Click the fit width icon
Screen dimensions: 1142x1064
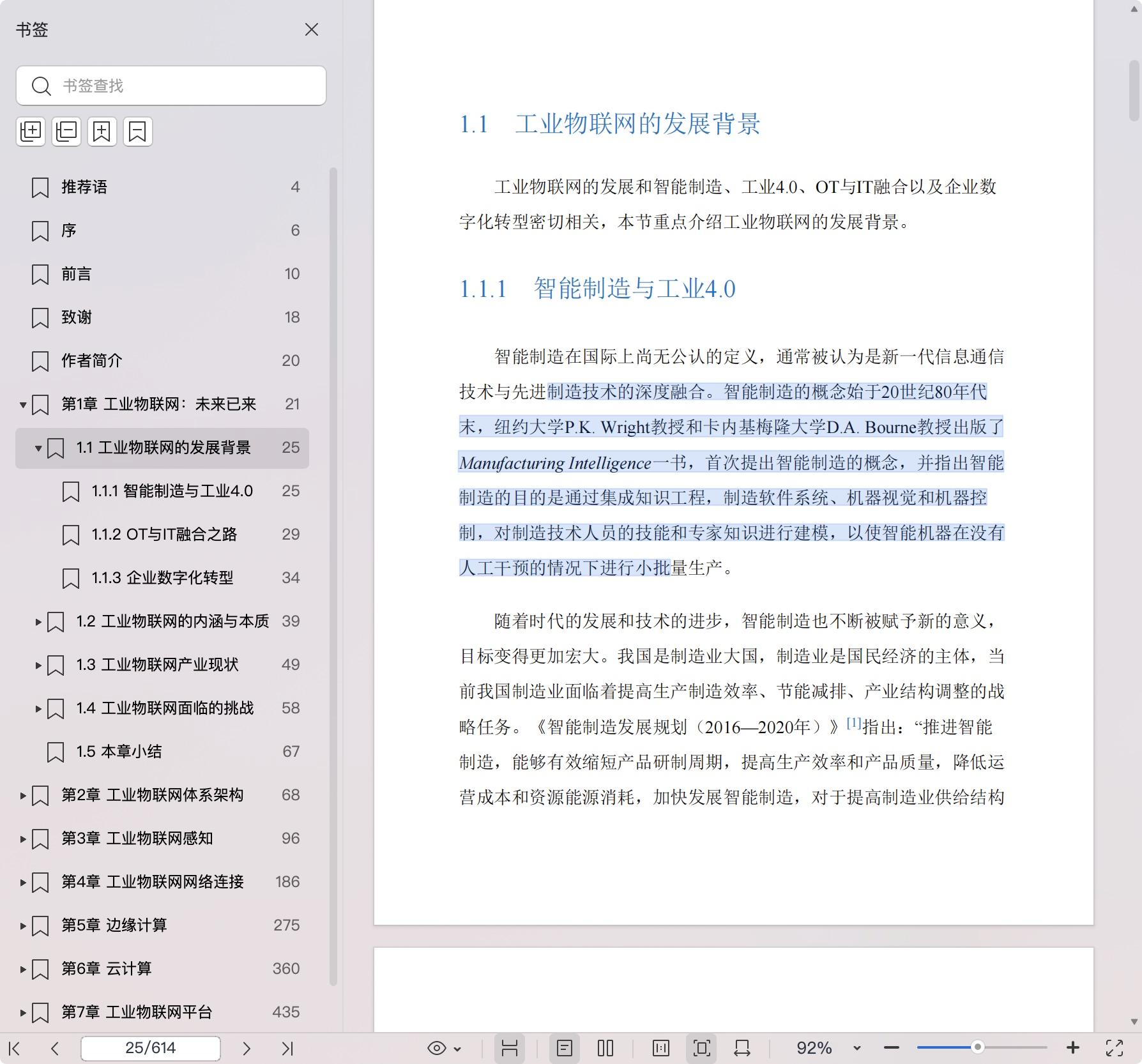[742, 1048]
